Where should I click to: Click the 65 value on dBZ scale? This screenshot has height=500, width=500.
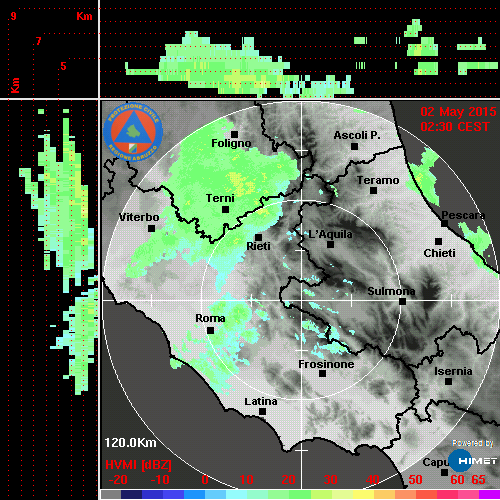point(478,480)
